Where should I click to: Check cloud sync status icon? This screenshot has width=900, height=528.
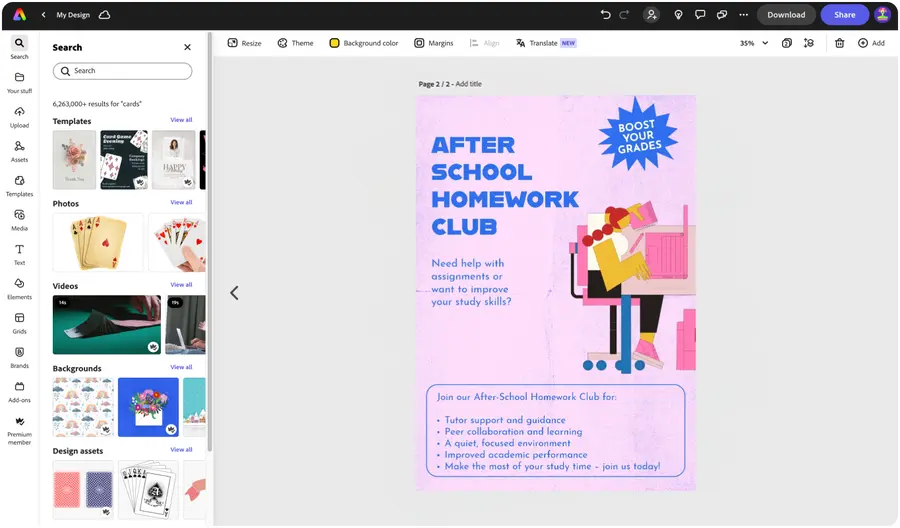[104, 15]
